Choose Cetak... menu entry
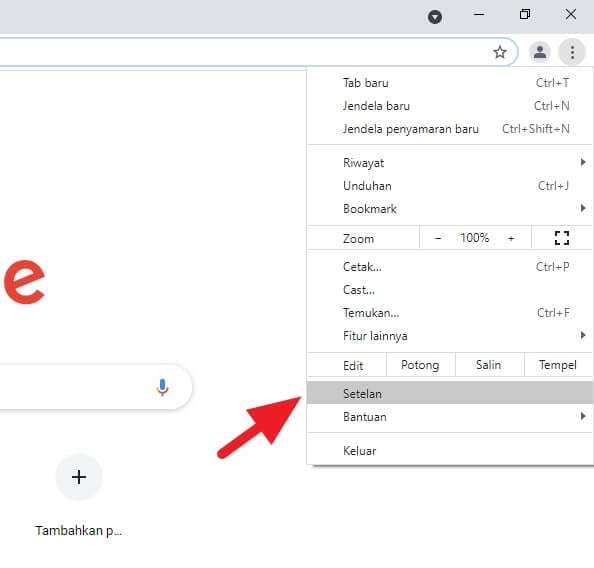Viewport: 594px width, 568px height. pyautogui.click(x=450, y=267)
